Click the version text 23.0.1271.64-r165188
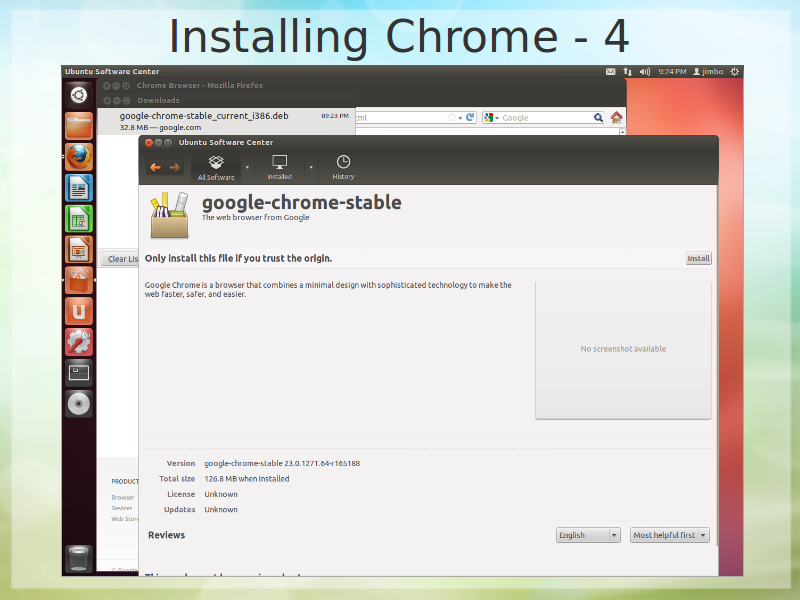The height and width of the screenshot is (600, 800). pos(322,464)
